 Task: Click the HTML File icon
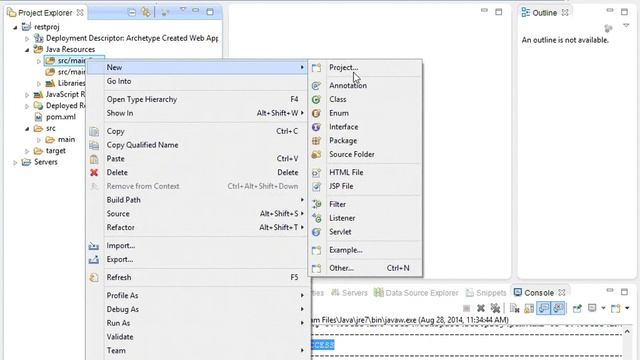(x=316, y=173)
